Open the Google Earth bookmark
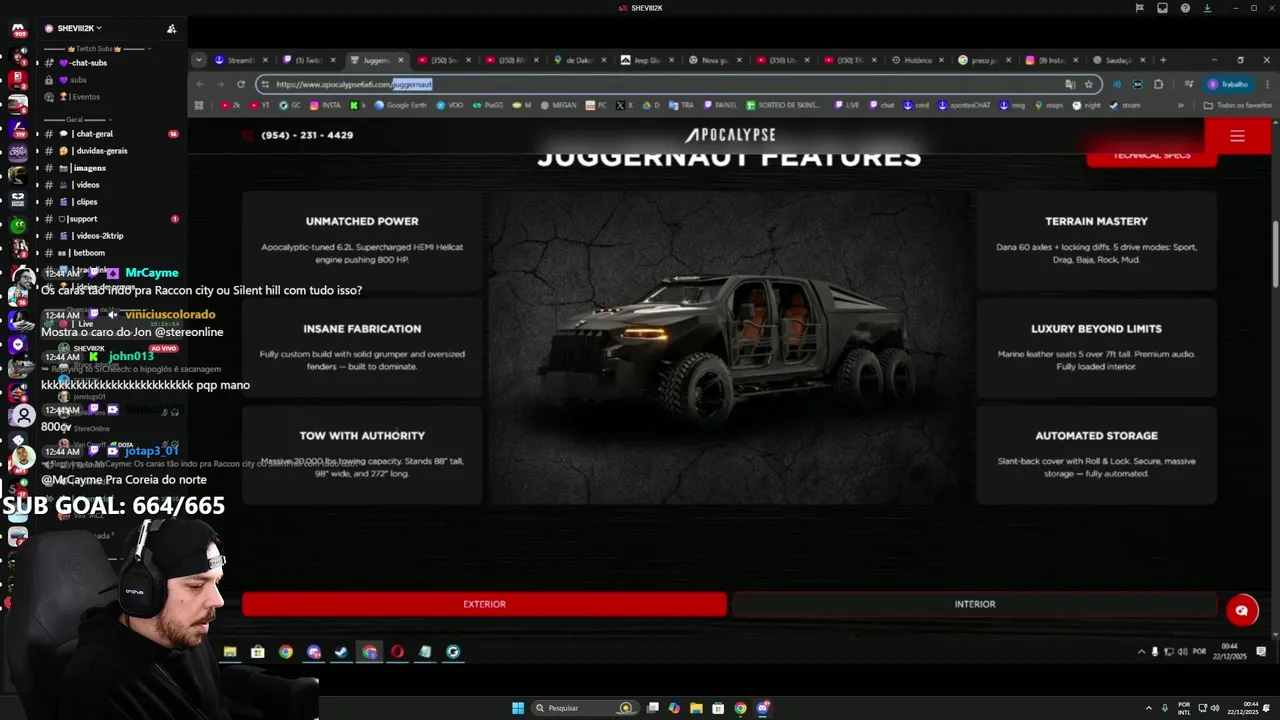Viewport: 1280px width, 720px height. coord(400,105)
